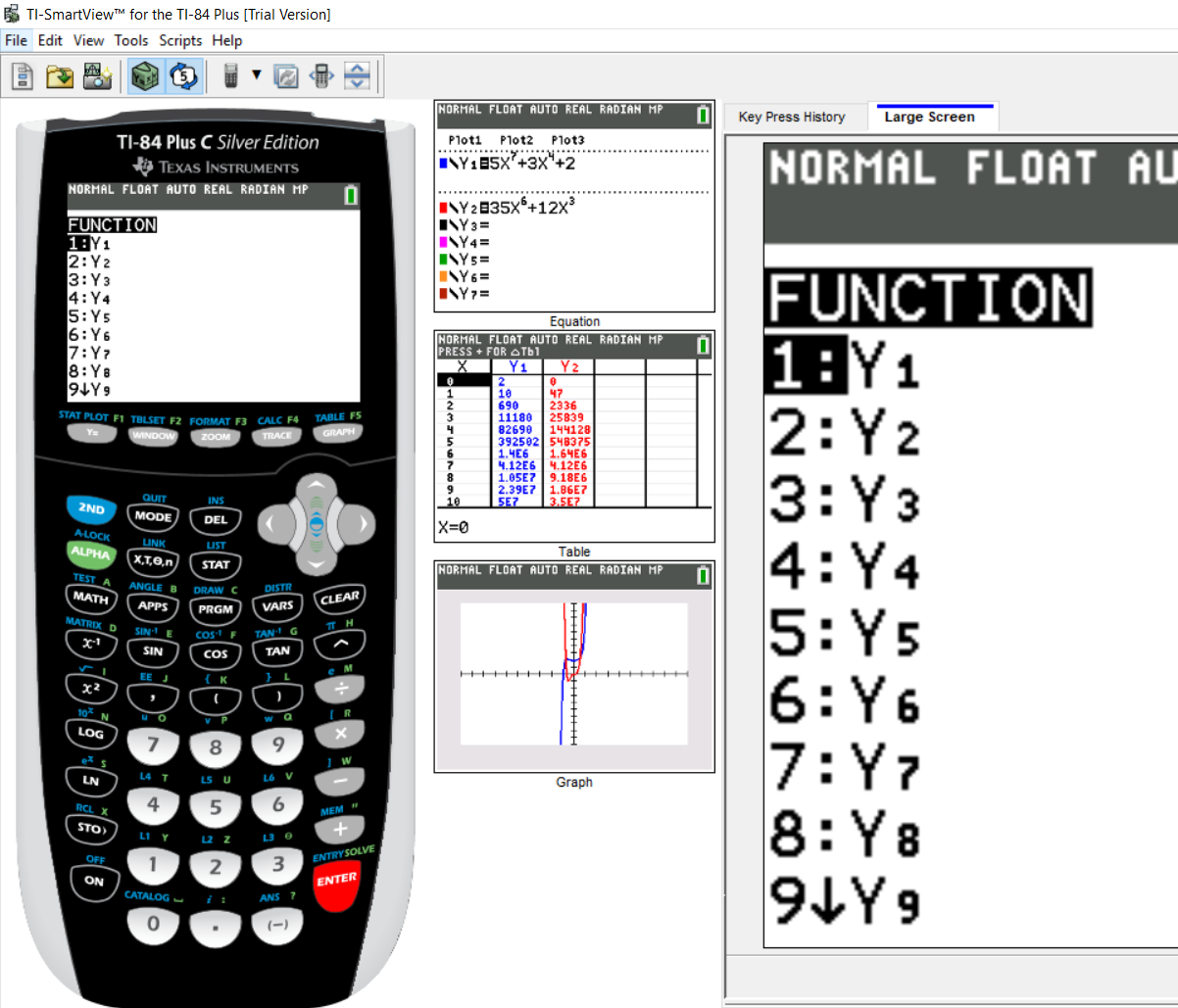Open the calculator model dropdown arrow
1178x1008 pixels.
coord(257,75)
